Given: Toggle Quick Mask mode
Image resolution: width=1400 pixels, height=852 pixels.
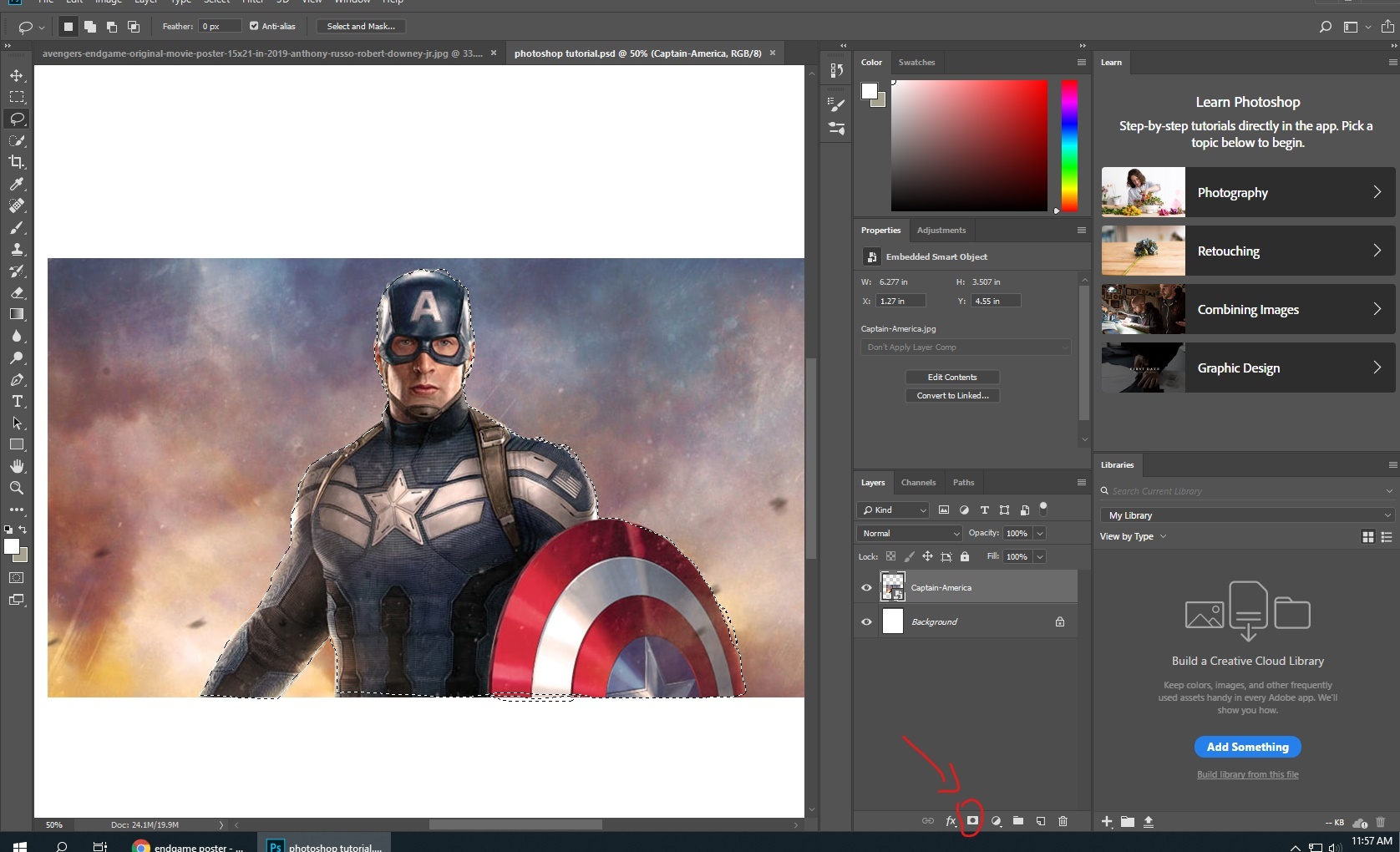Looking at the screenshot, I should tap(17, 578).
